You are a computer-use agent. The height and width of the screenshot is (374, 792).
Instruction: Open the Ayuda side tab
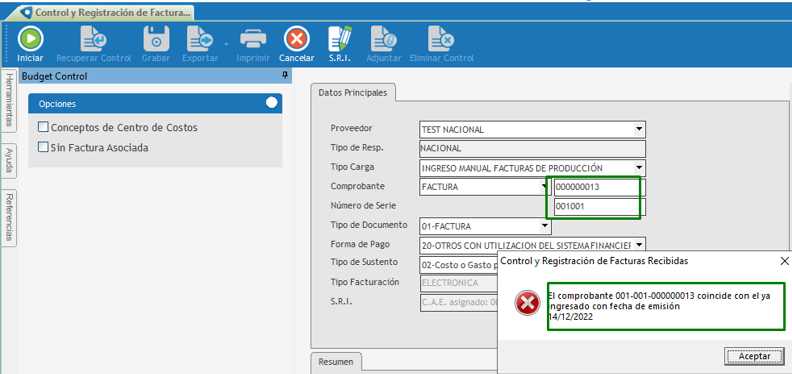9,160
